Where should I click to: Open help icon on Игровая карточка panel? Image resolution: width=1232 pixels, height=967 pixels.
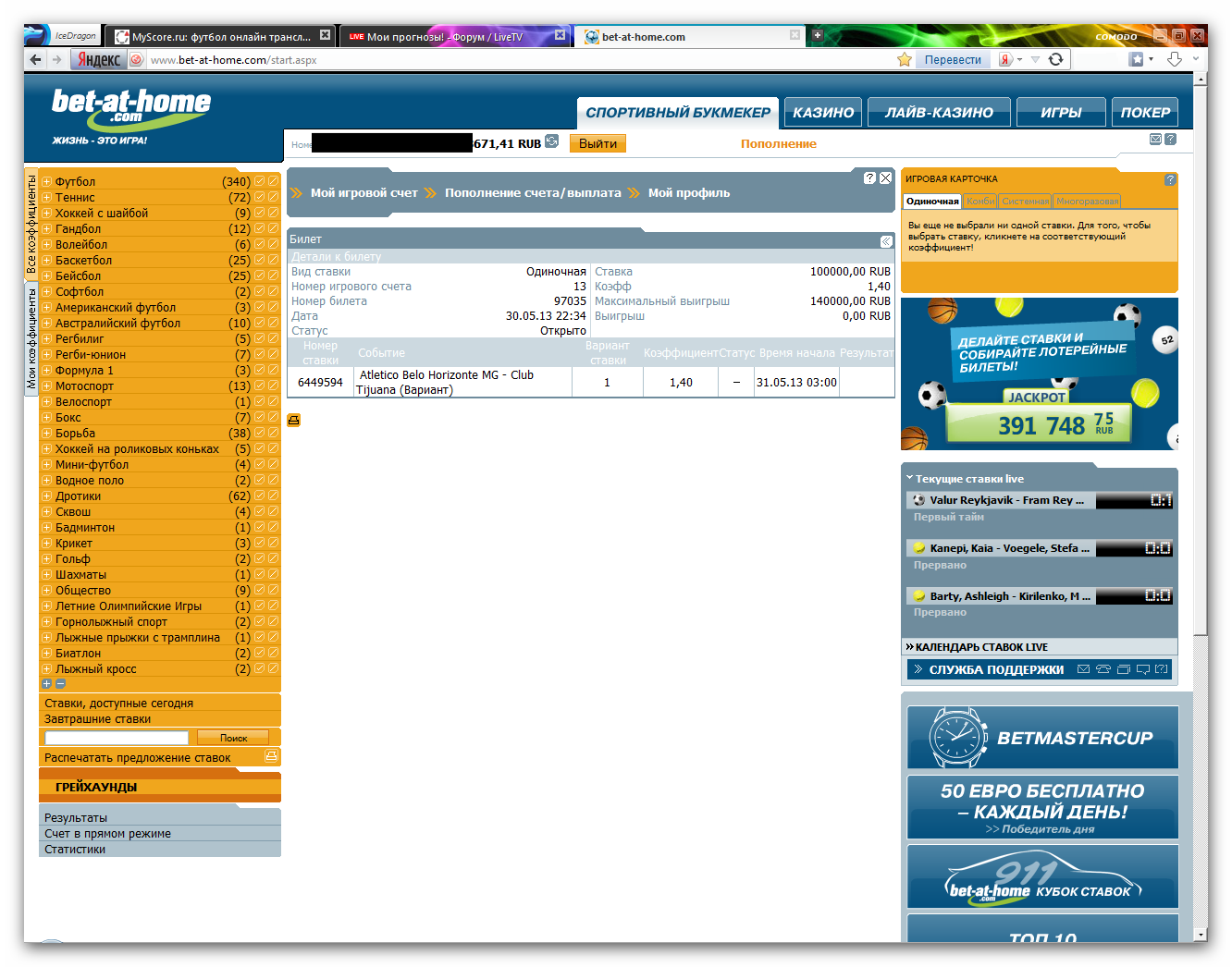(1170, 179)
